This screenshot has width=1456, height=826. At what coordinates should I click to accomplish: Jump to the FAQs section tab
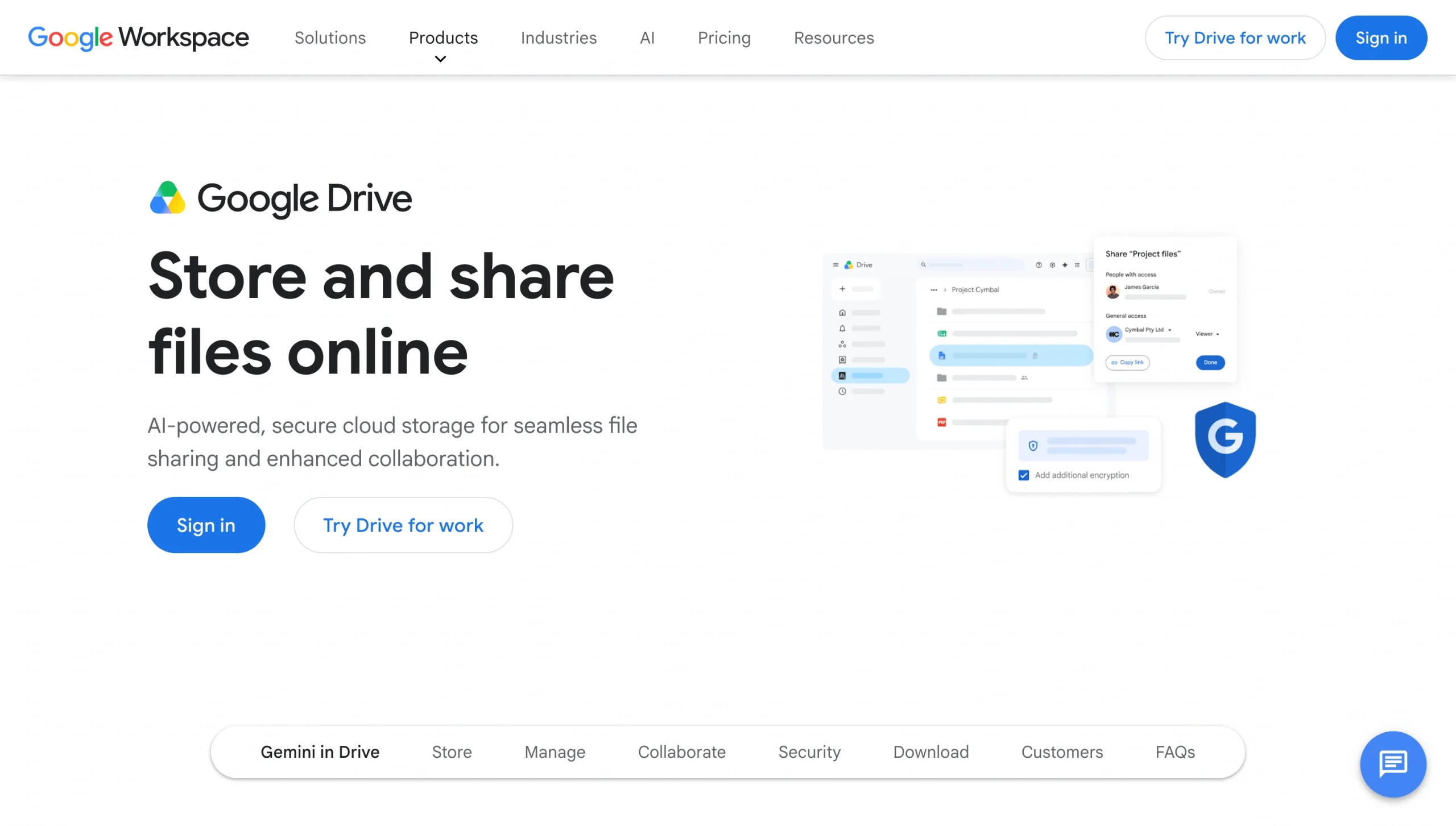[x=1175, y=752]
